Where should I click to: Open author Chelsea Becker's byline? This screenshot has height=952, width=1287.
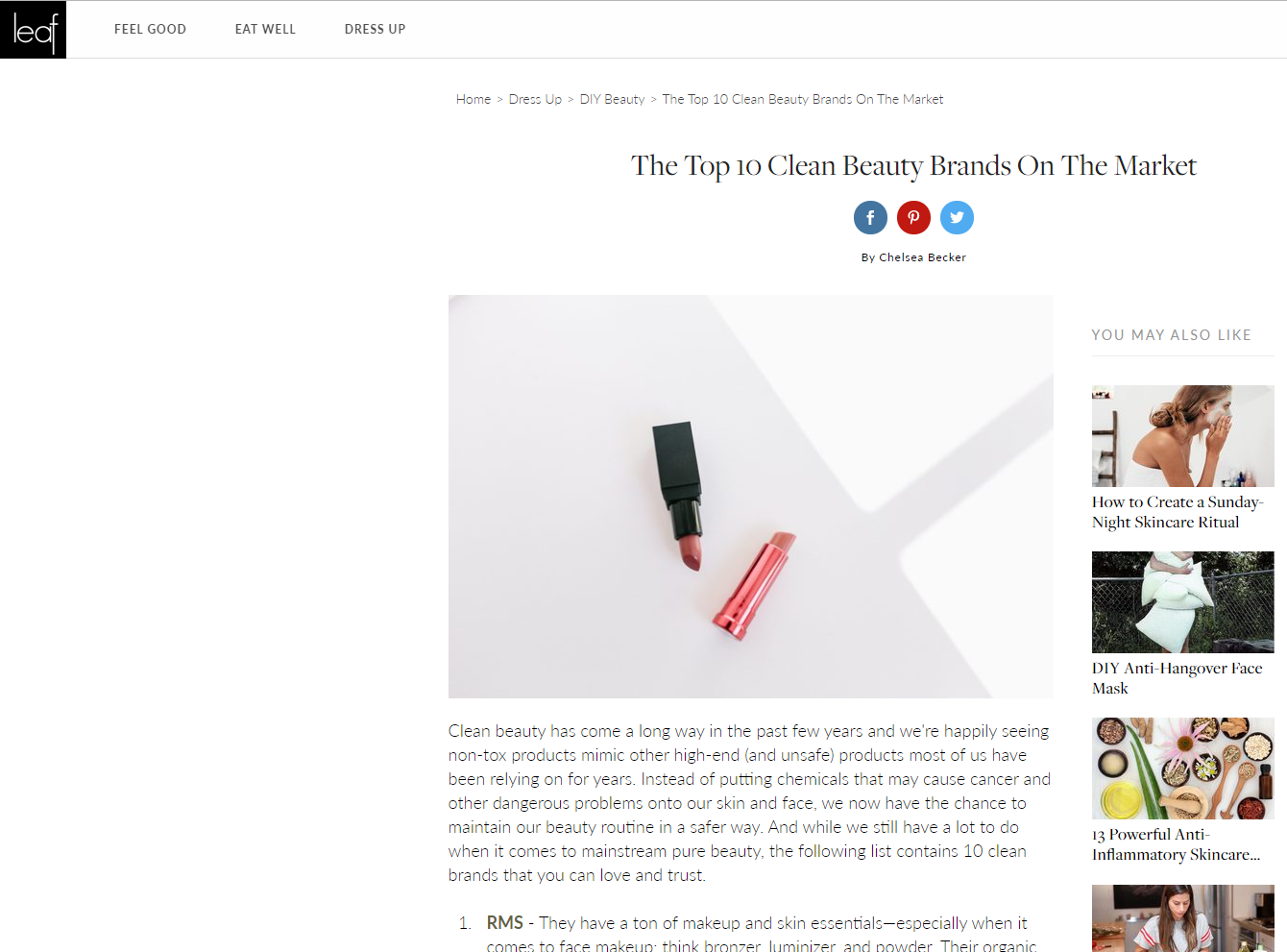(913, 257)
